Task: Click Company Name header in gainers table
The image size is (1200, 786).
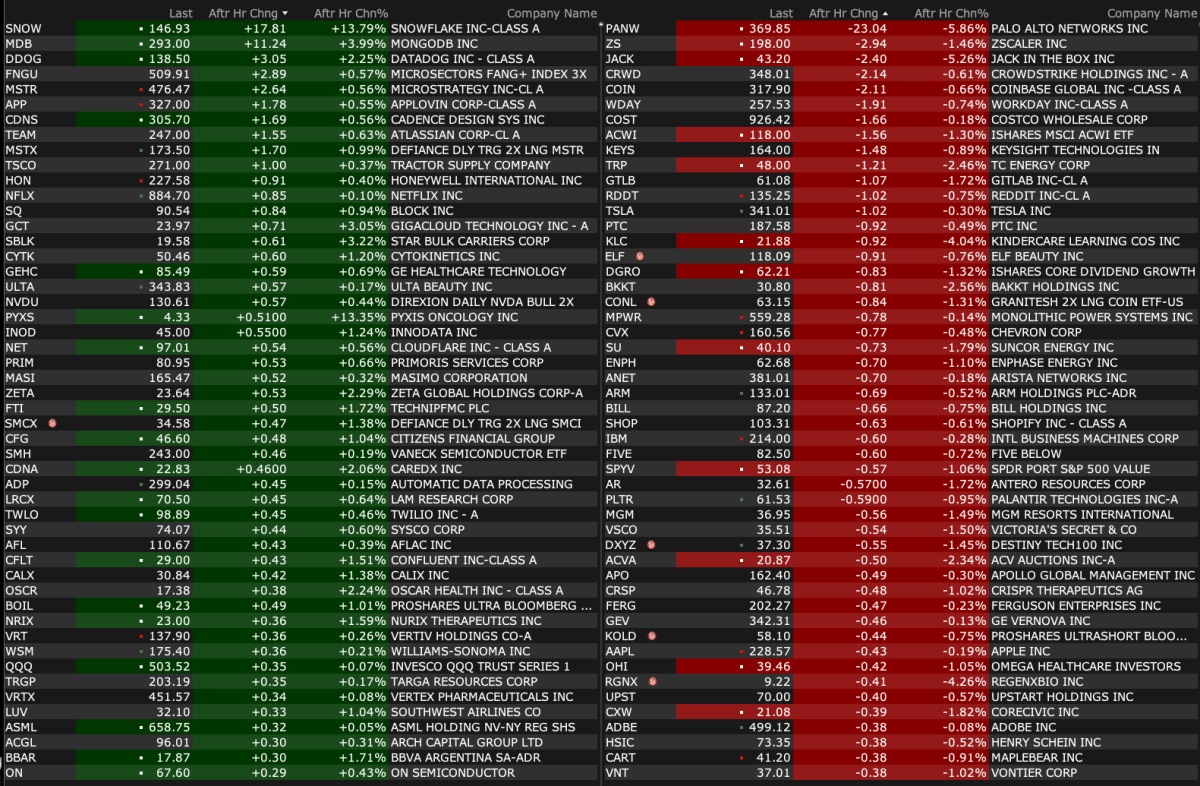Action: point(551,13)
